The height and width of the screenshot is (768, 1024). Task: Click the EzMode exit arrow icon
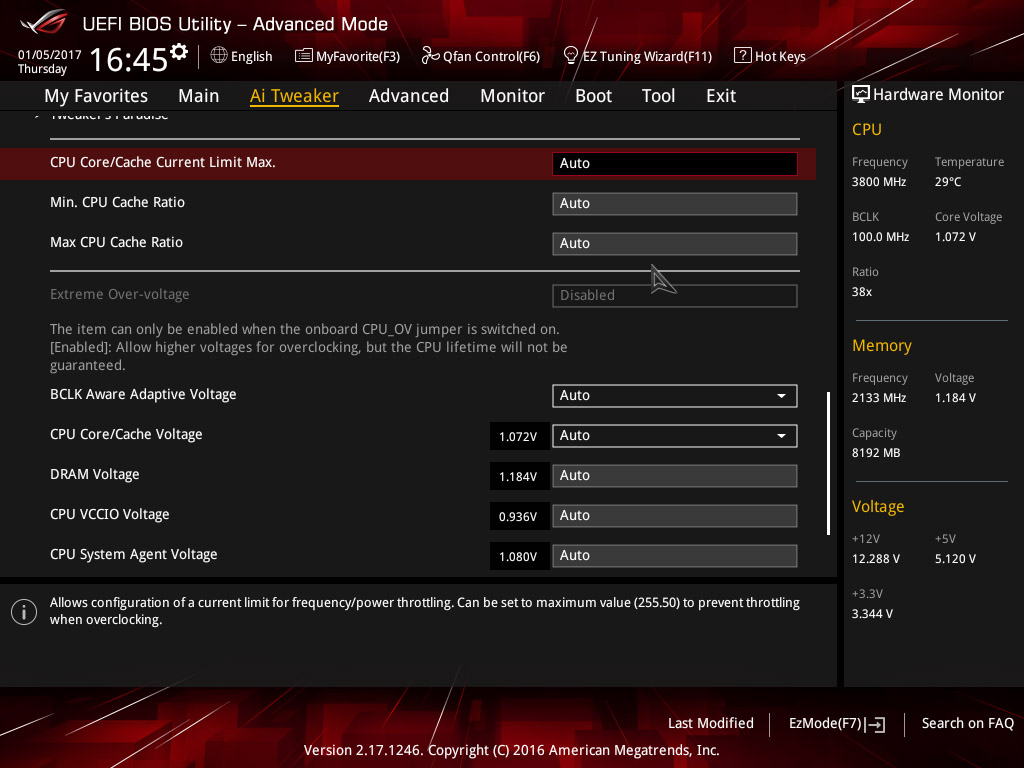tap(876, 724)
